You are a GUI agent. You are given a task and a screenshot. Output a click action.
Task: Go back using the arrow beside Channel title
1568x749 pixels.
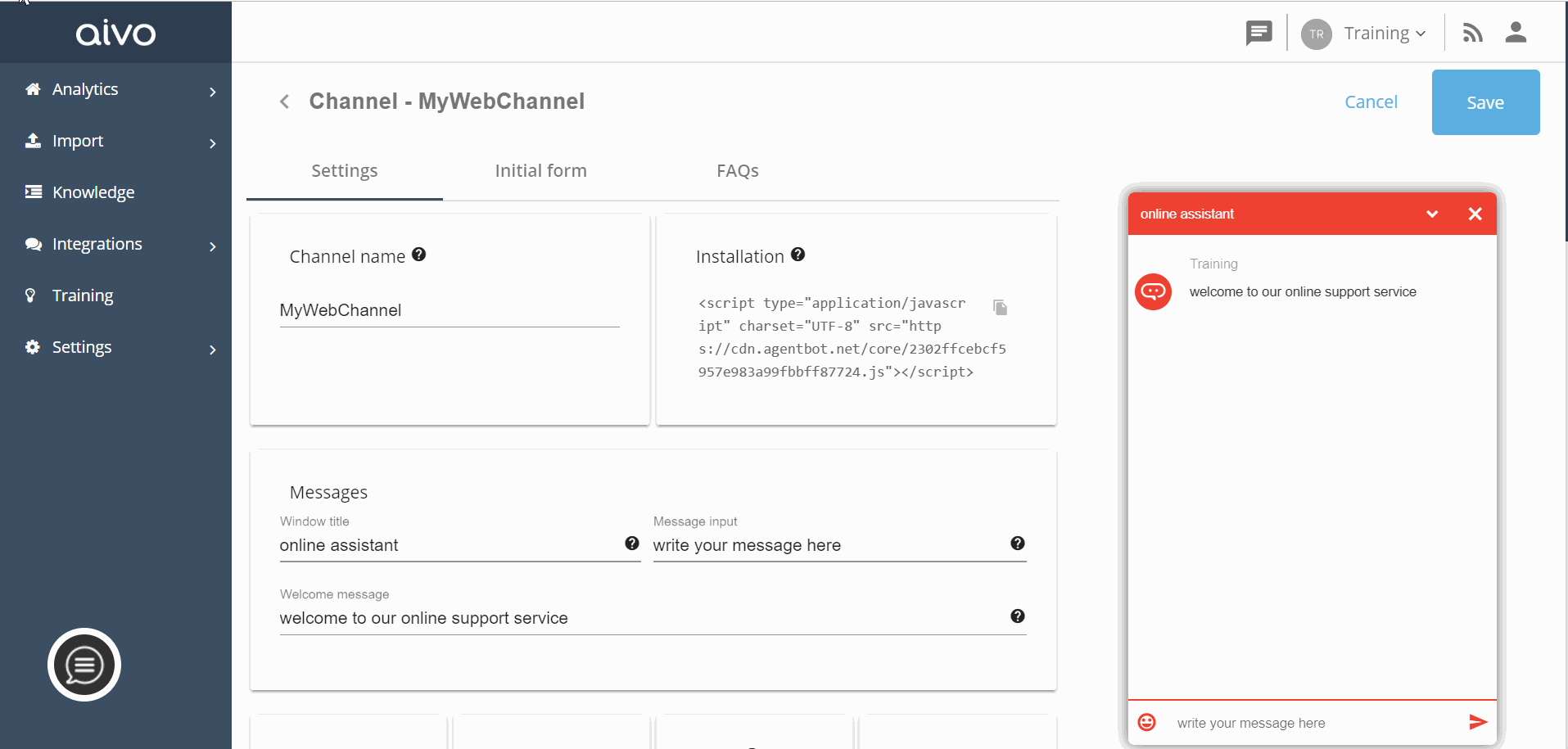pos(284,102)
